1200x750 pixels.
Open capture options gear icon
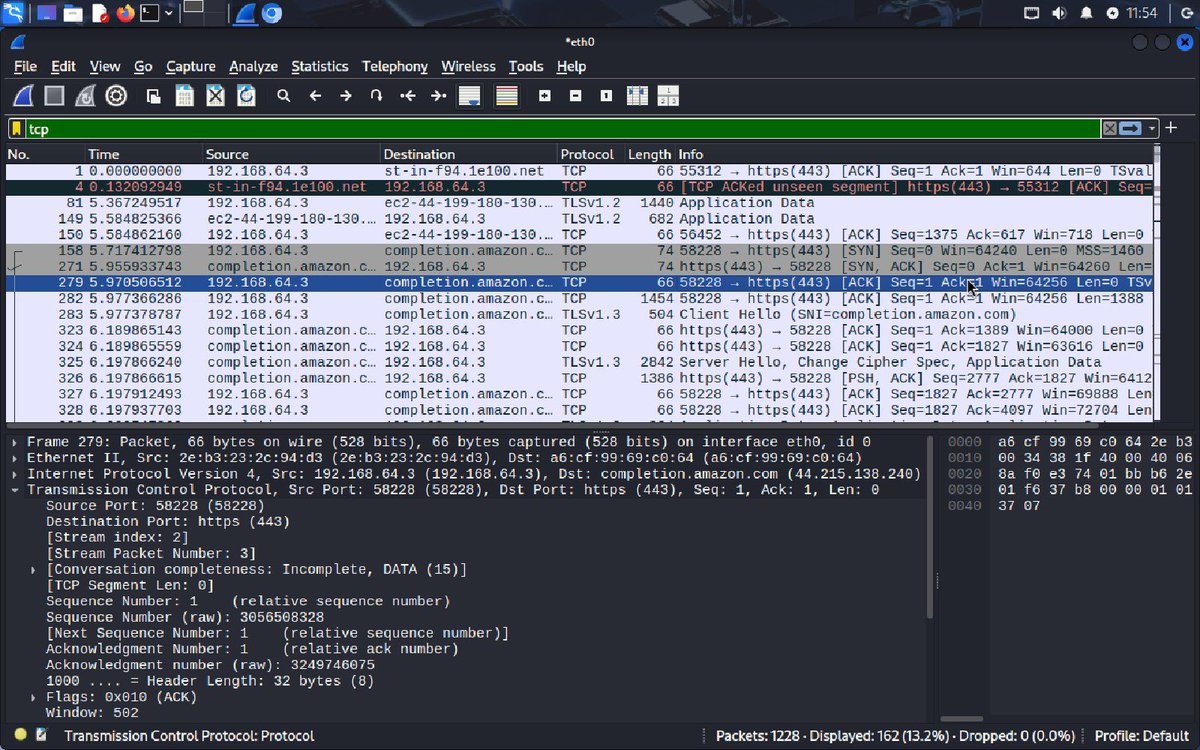[x=116, y=96]
